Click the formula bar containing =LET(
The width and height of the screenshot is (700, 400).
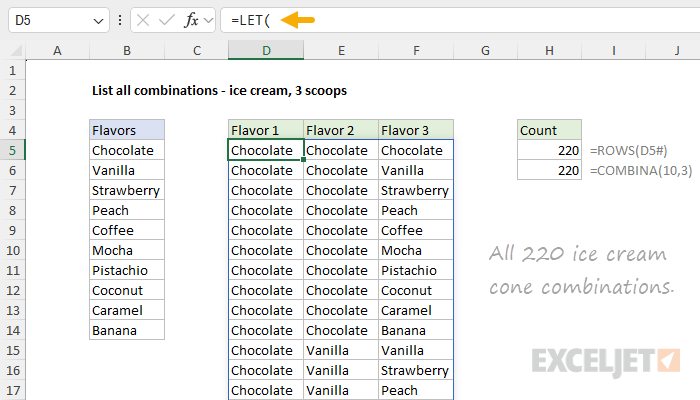click(460, 20)
